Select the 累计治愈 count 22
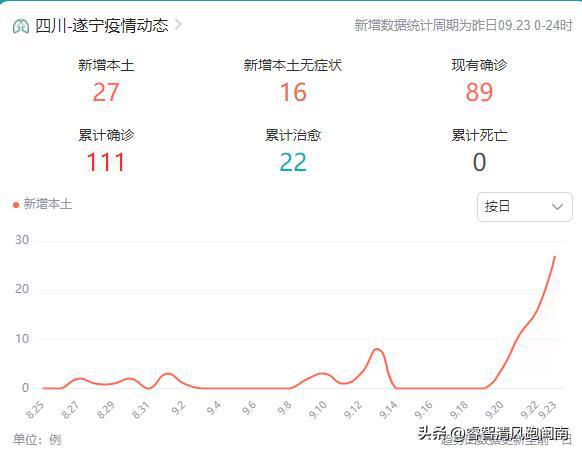 (x=293, y=162)
